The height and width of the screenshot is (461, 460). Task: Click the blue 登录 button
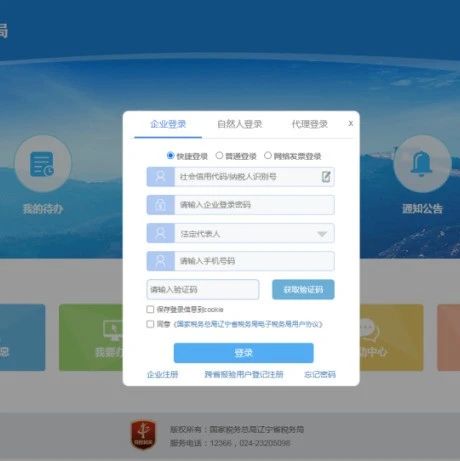coord(244,353)
